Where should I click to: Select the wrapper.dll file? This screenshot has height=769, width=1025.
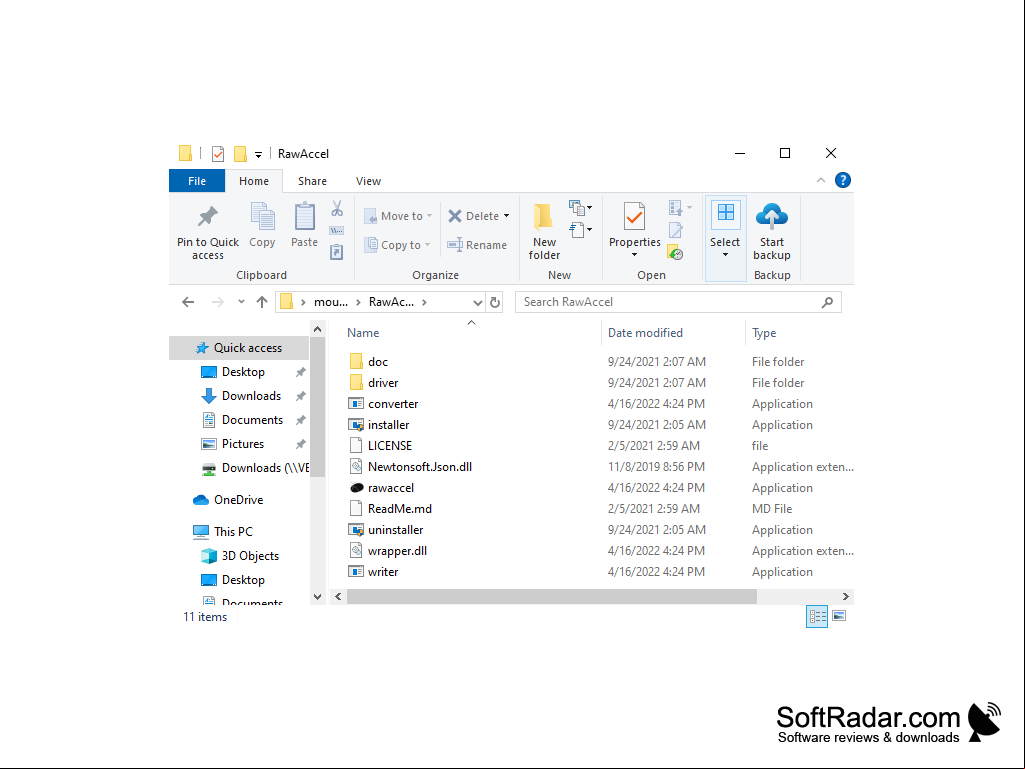tap(397, 551)
